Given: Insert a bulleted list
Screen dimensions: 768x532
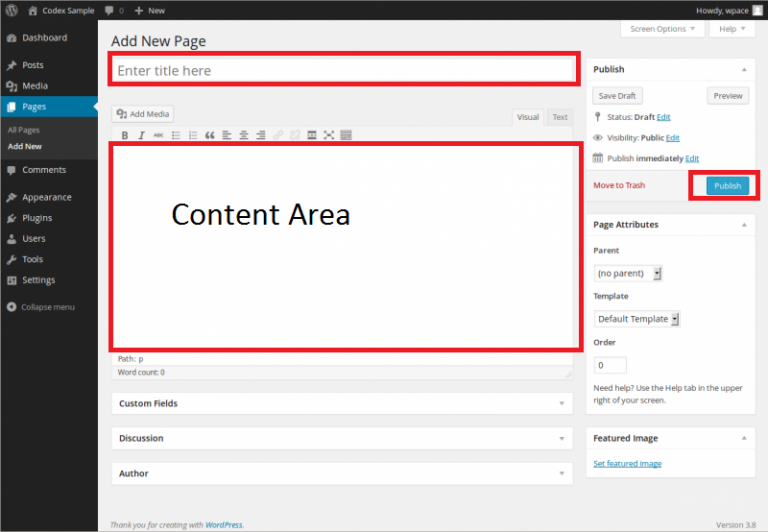Looking at the screenshot, I should click(x=176, y=135).
